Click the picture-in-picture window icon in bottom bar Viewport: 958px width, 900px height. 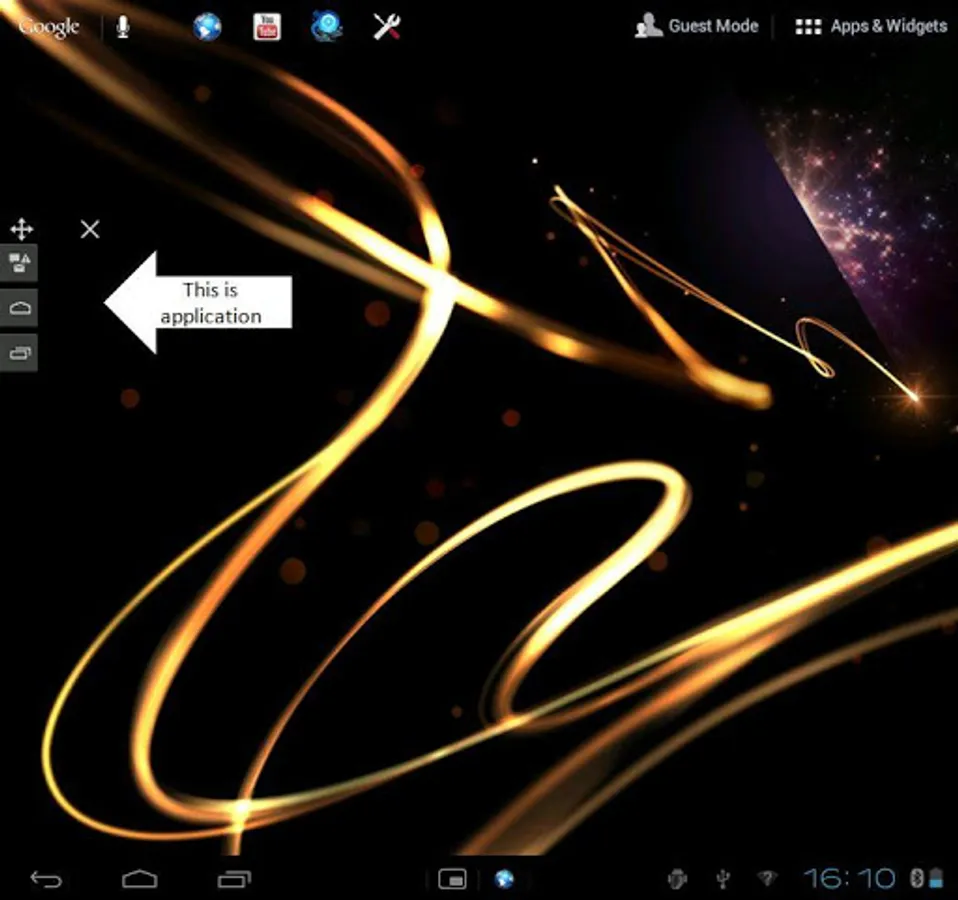tap(453, 879)
